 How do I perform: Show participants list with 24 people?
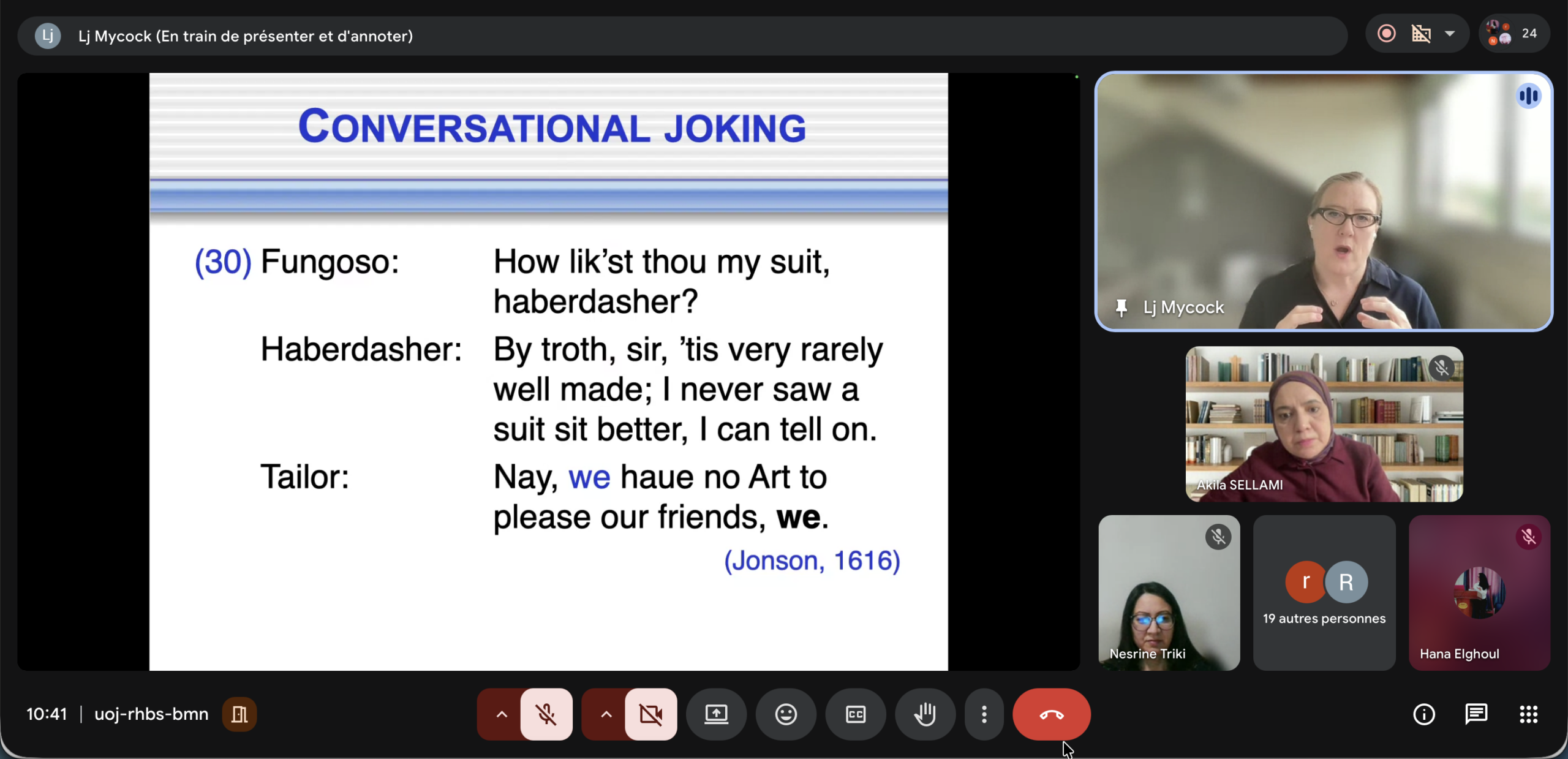[1513, 34]
